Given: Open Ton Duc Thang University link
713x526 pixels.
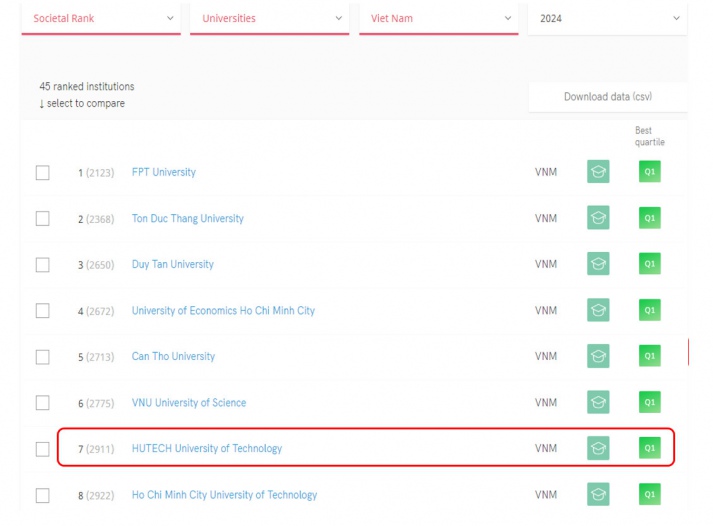Looking at the screenshot, I should (x=188, y=219).
